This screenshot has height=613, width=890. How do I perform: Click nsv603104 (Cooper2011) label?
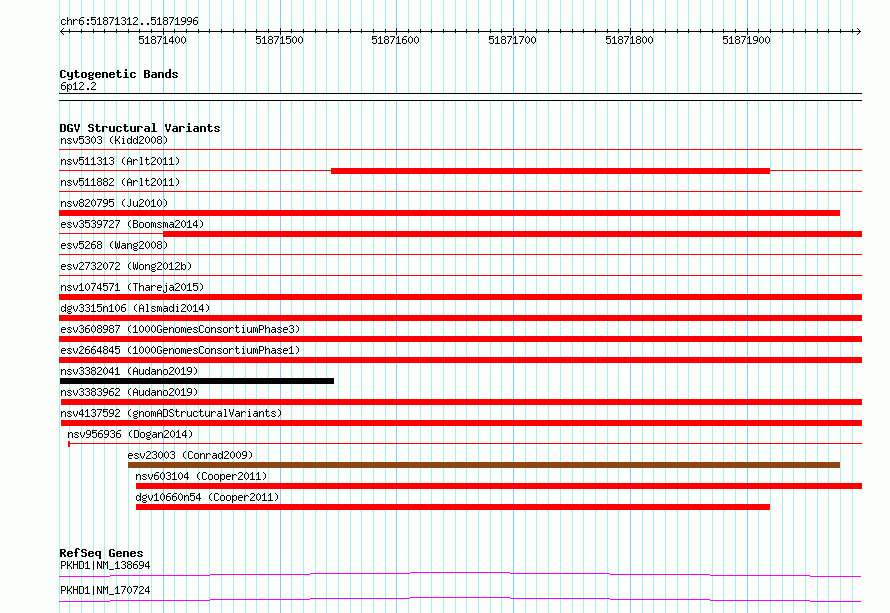click(x=201, y=476)
